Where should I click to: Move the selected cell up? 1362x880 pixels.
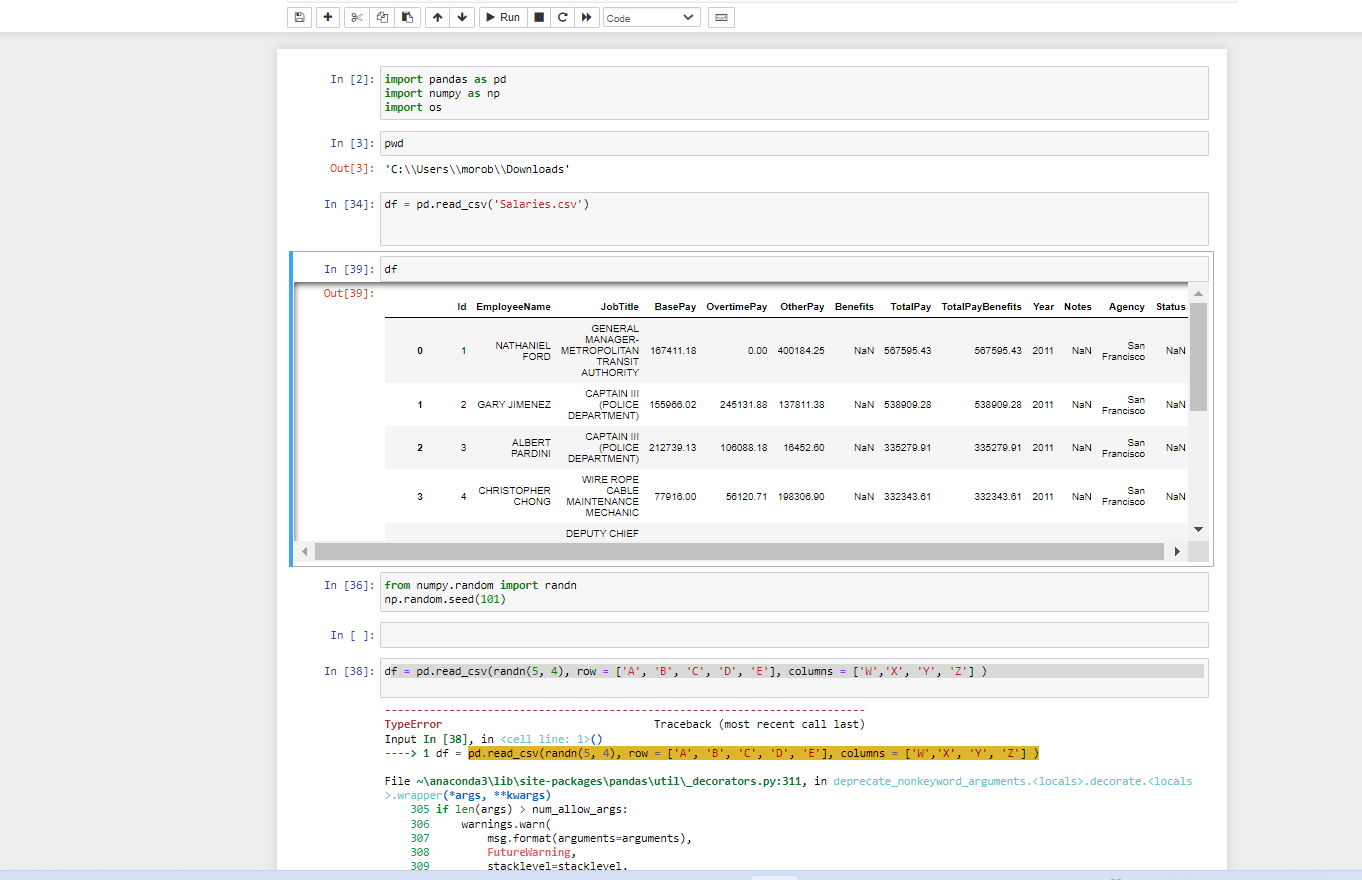click(x=437, y=17)
